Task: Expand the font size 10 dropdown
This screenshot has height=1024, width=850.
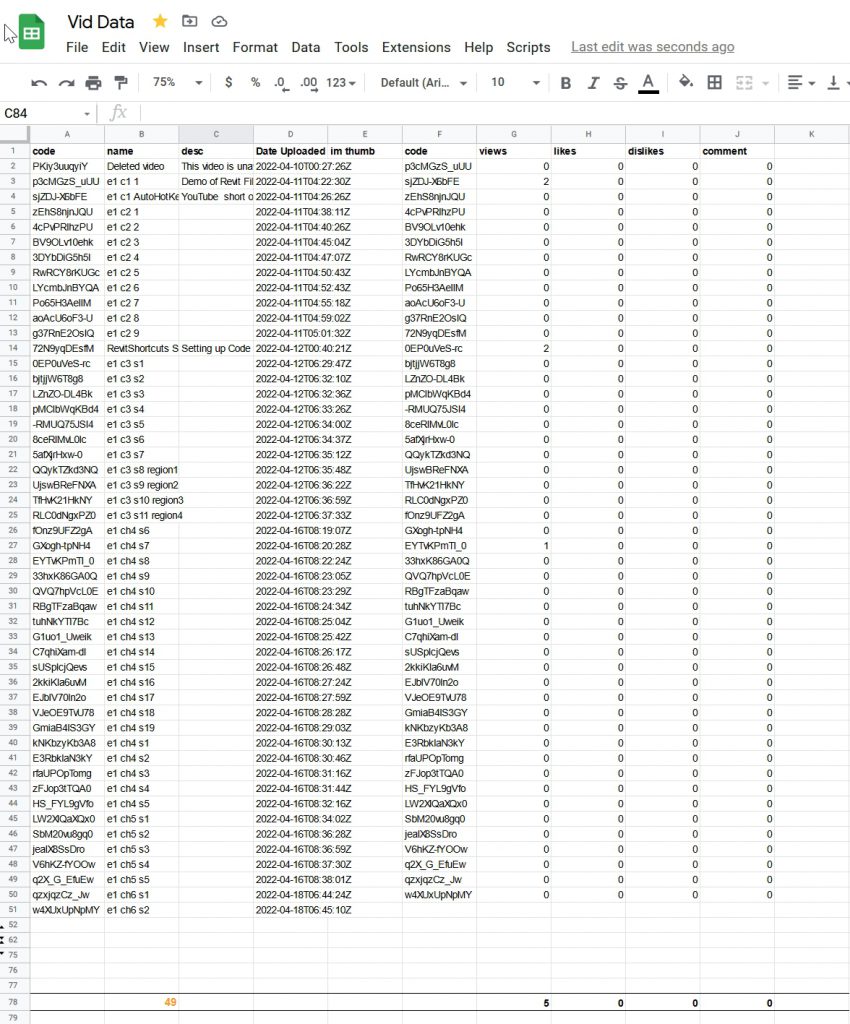Action: click(514, 83)
